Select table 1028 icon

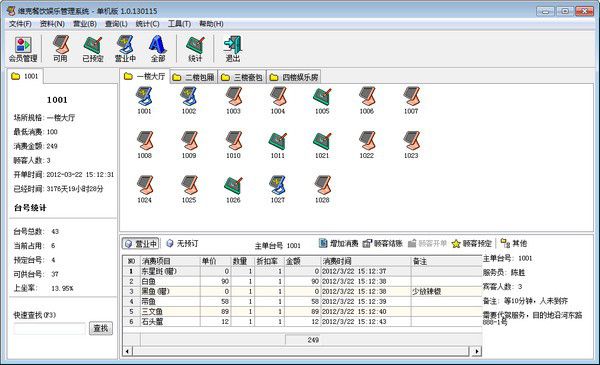pyautogui.click(x=322, y=189)
